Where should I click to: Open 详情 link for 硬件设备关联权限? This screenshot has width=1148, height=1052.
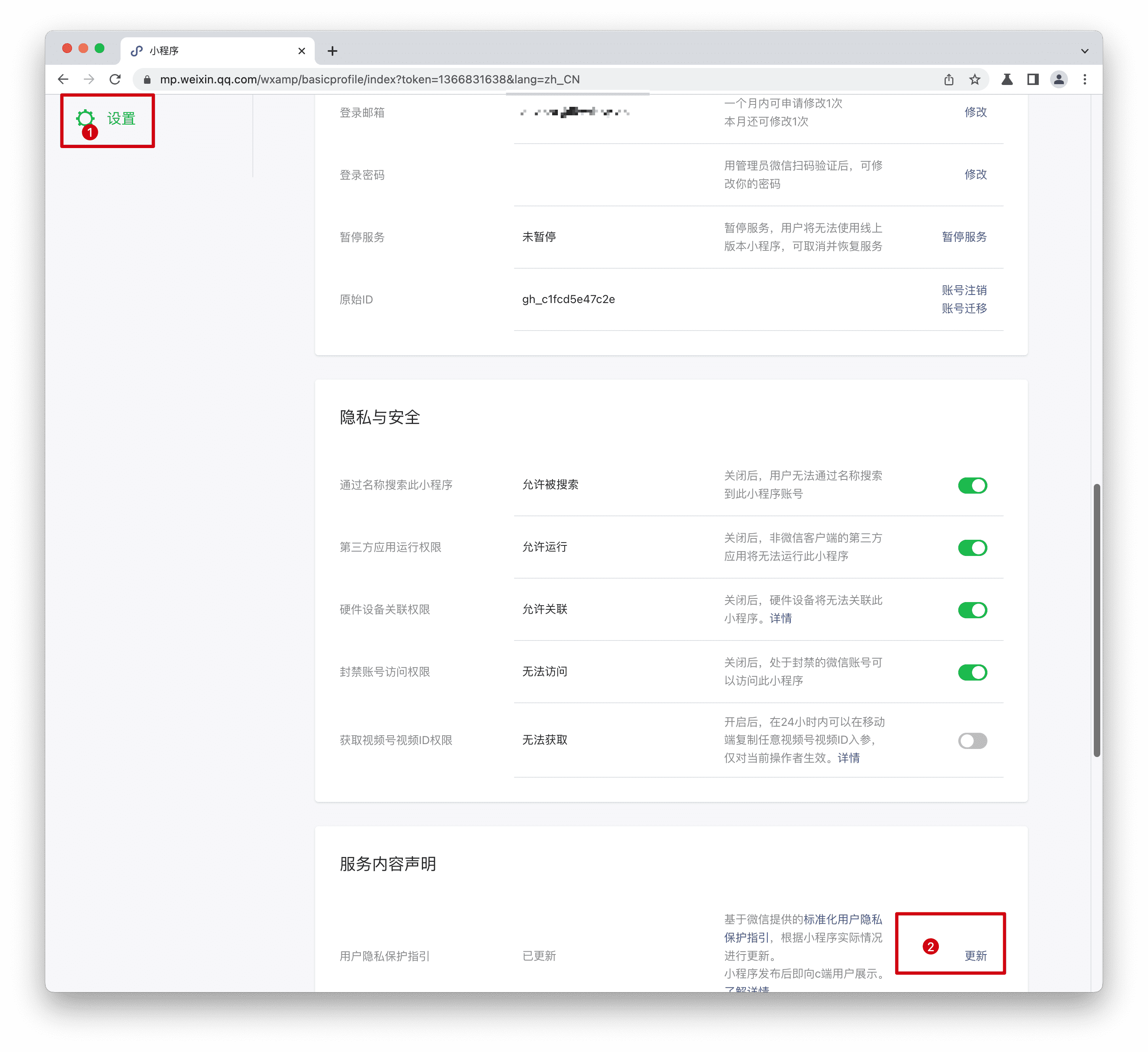coord(781,619)
